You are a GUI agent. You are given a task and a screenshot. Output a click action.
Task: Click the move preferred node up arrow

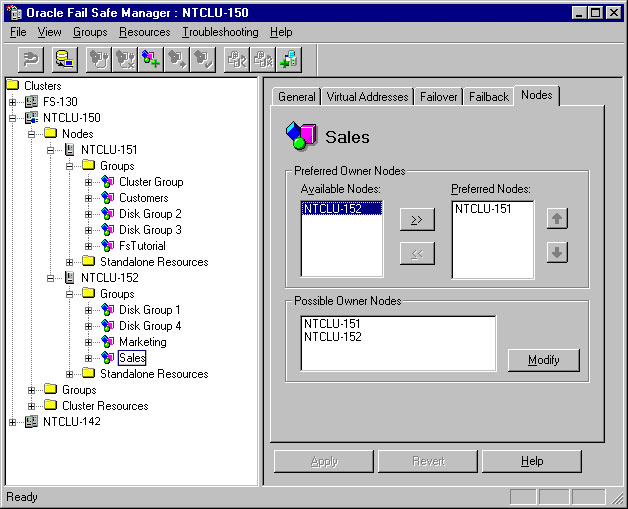click(x=557, y=219)
